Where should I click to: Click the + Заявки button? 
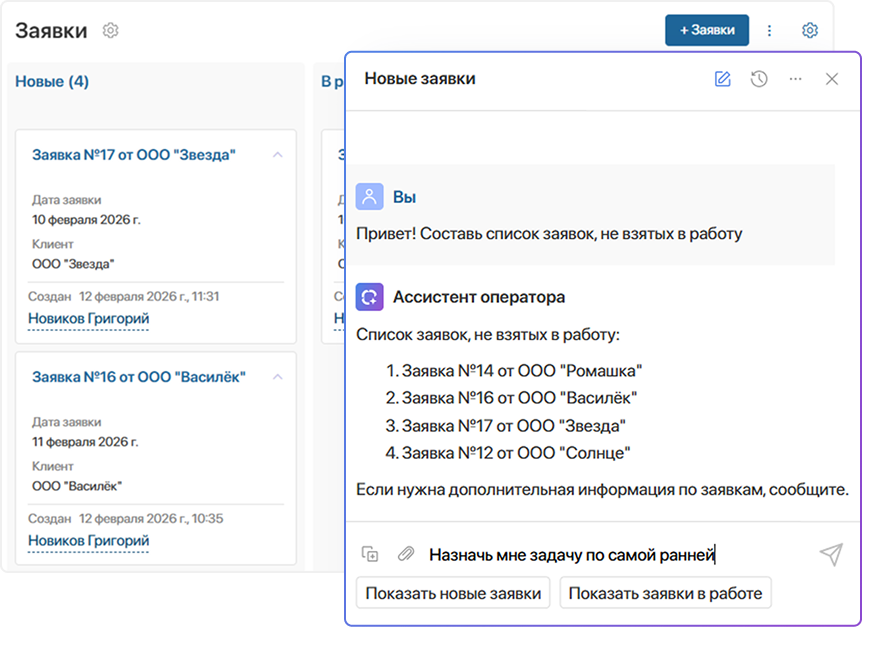point(707,30)
